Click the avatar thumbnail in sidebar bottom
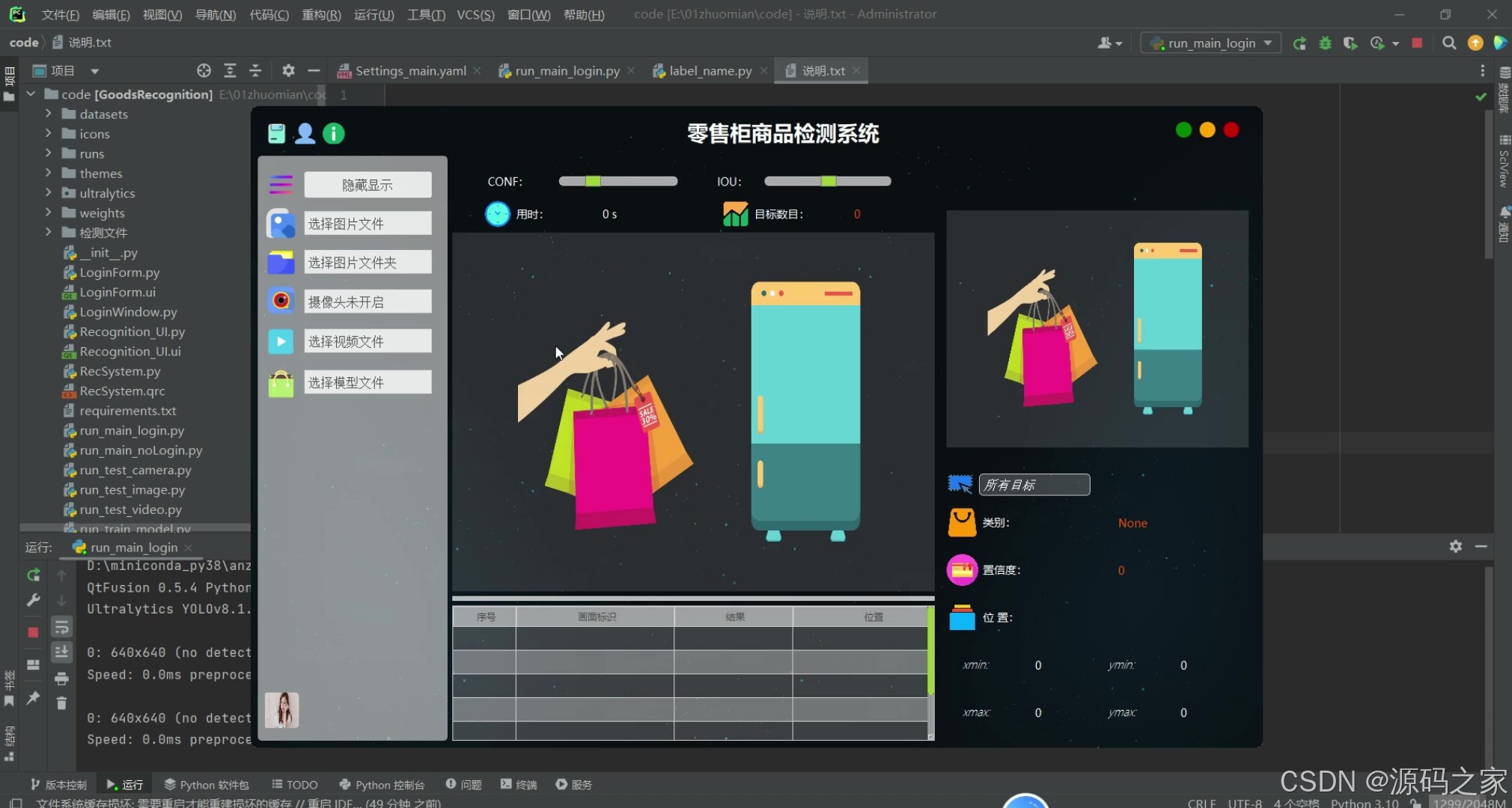Image resolution: width=1512 pixels, height=808 pixels. (x=282, y=710)
